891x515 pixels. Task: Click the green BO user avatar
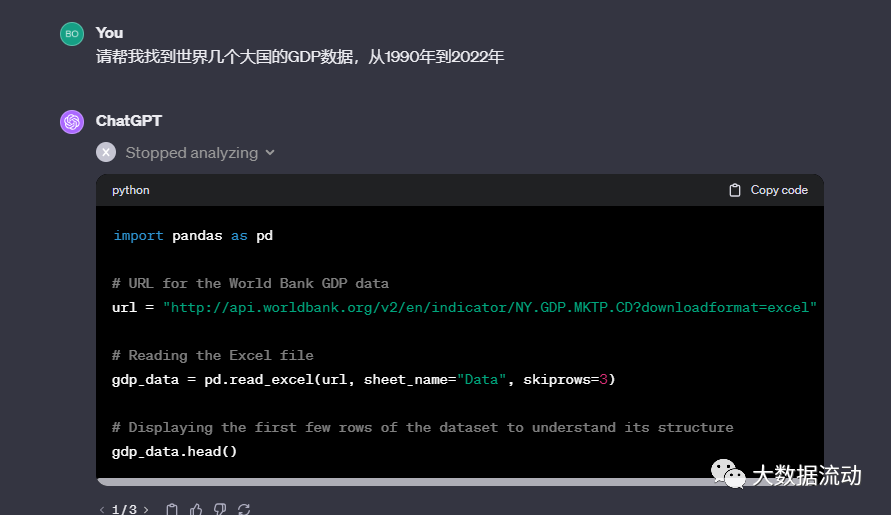[72, 34]
